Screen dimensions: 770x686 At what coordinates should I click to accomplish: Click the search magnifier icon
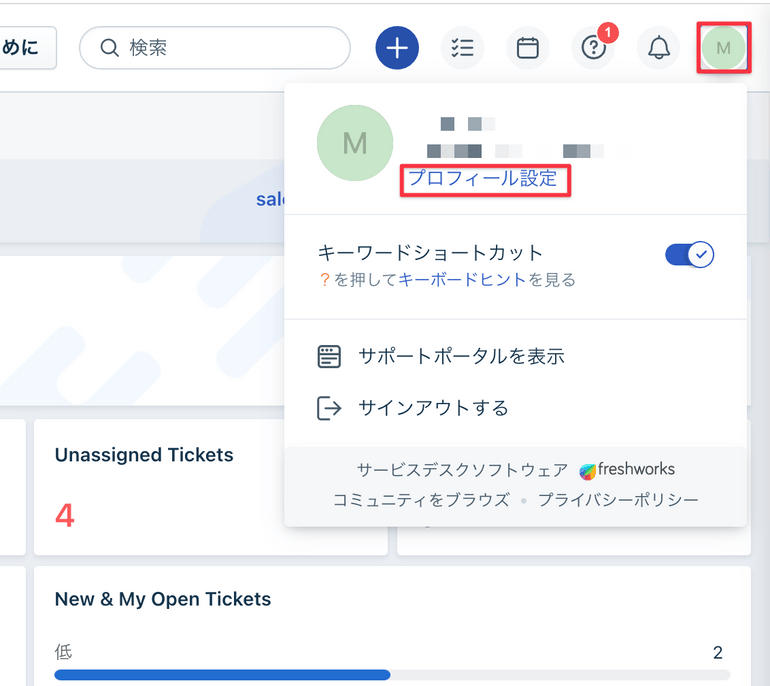[109, 48]
